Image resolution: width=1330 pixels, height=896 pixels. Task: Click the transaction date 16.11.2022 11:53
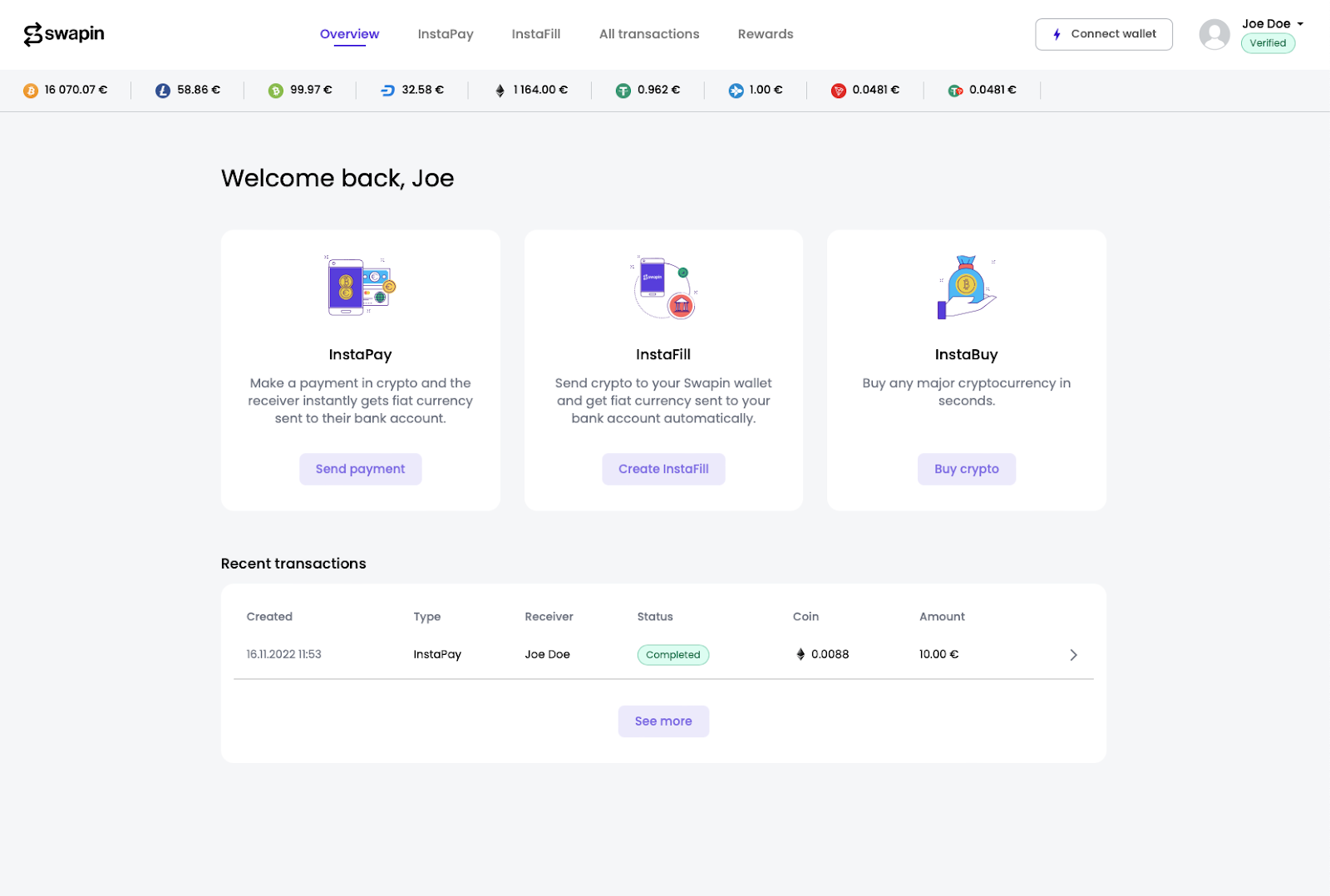point(283,654)
